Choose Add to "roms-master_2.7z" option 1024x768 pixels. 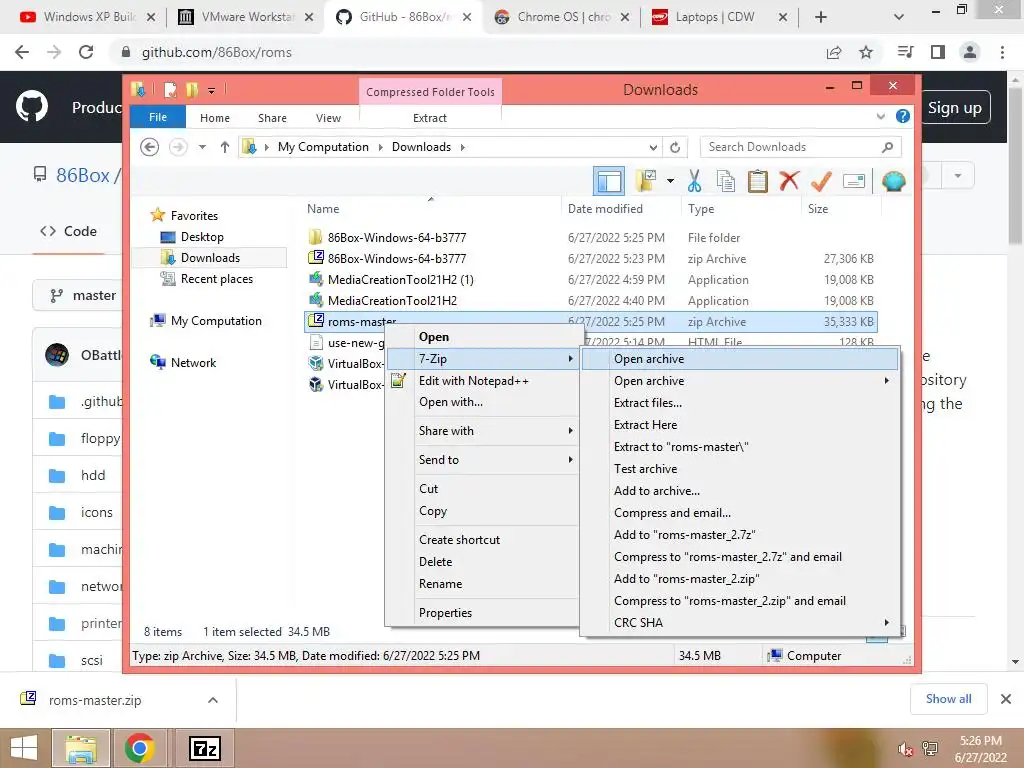coord(740,535)
